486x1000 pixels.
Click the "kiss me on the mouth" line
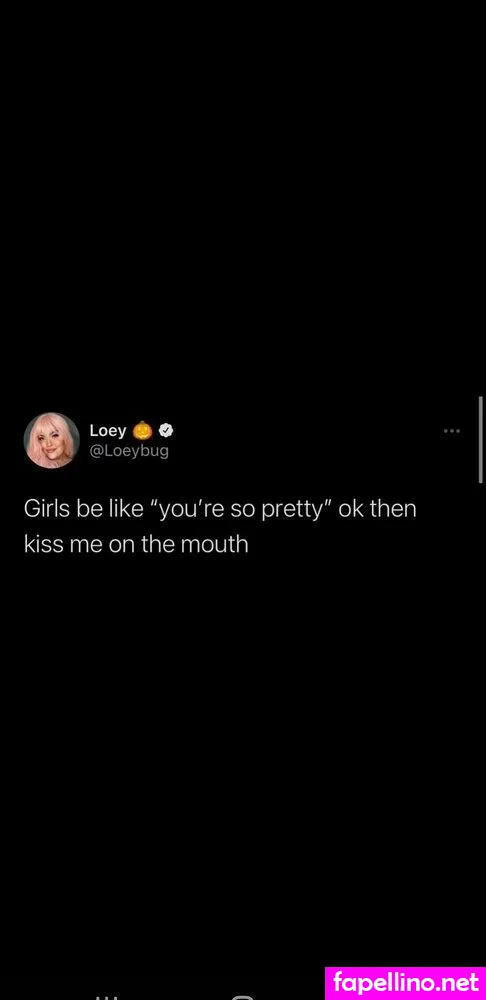pos(136,546)
